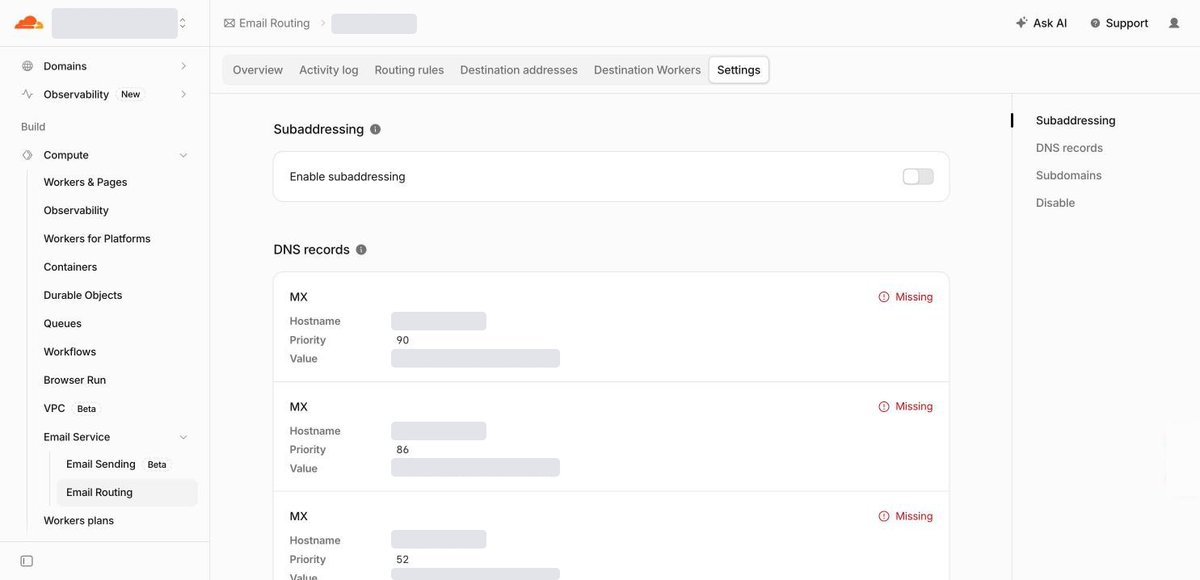Jump to DNS records section link
This screenshot has height=580, width=1200.
click(x=1069, y=148)
